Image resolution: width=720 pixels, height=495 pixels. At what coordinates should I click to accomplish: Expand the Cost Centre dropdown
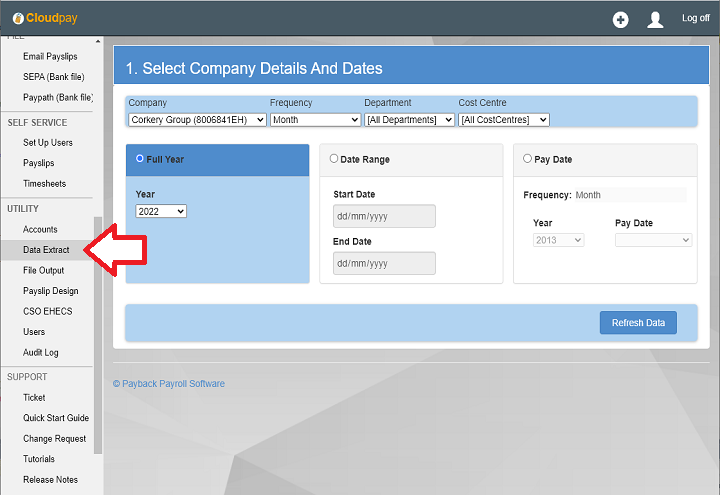coord(504,120)
